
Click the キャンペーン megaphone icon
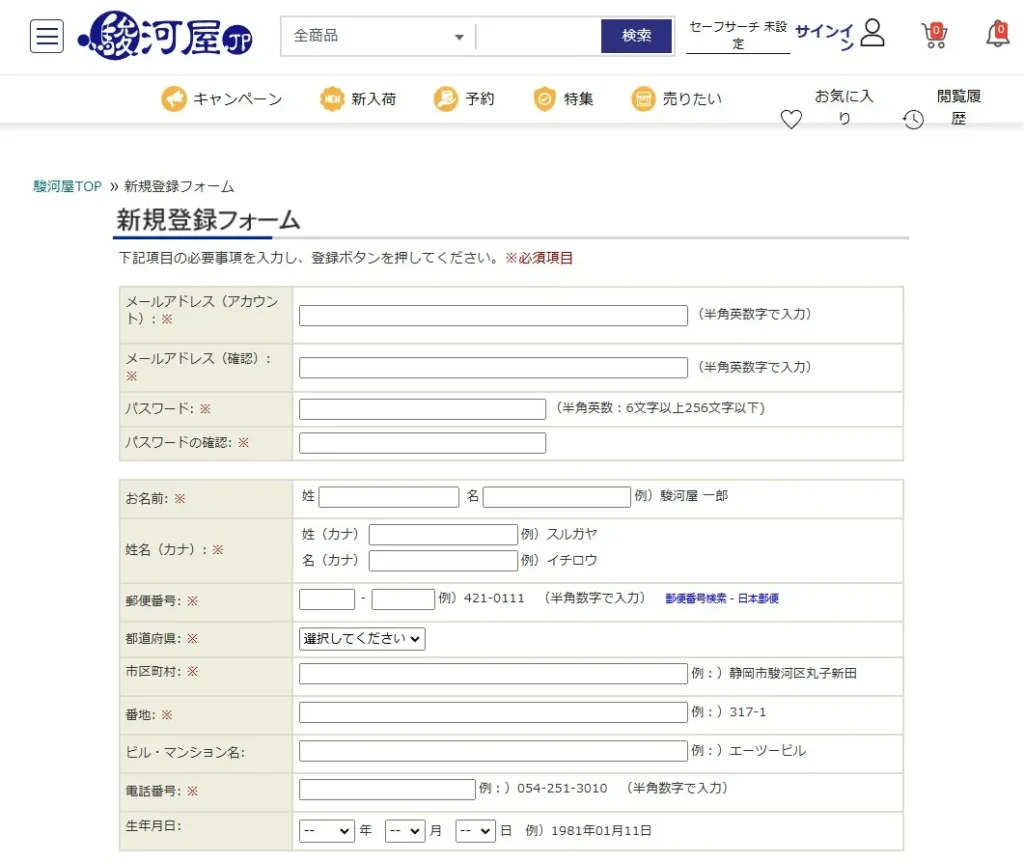click(x=173, y=99)
